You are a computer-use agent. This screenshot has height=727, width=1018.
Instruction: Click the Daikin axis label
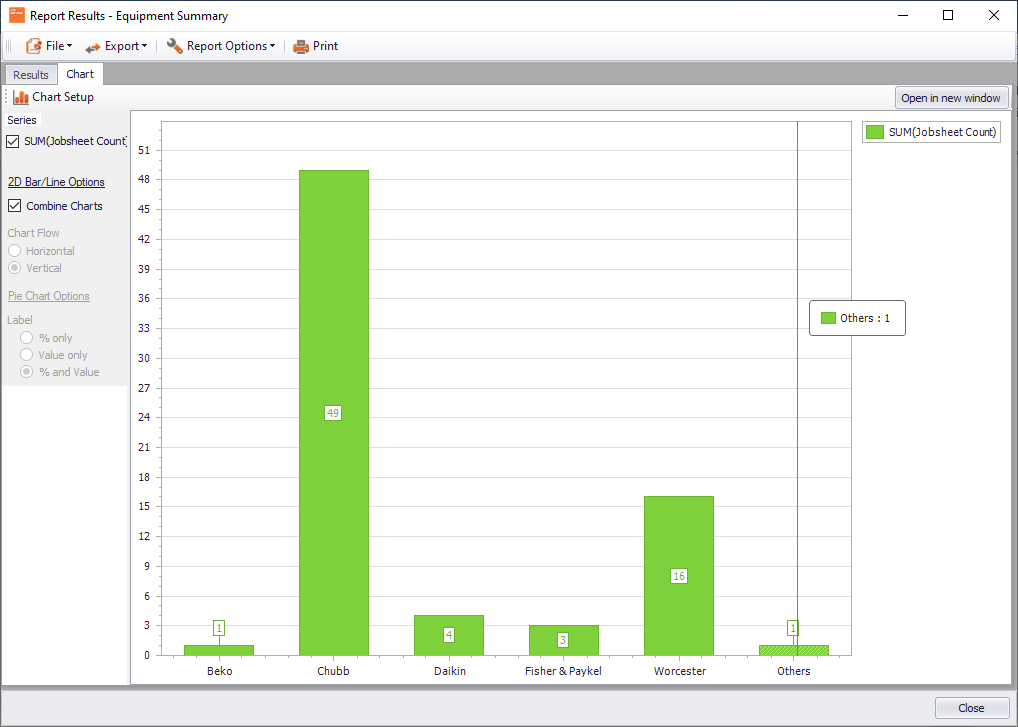(x=450, y=671)
